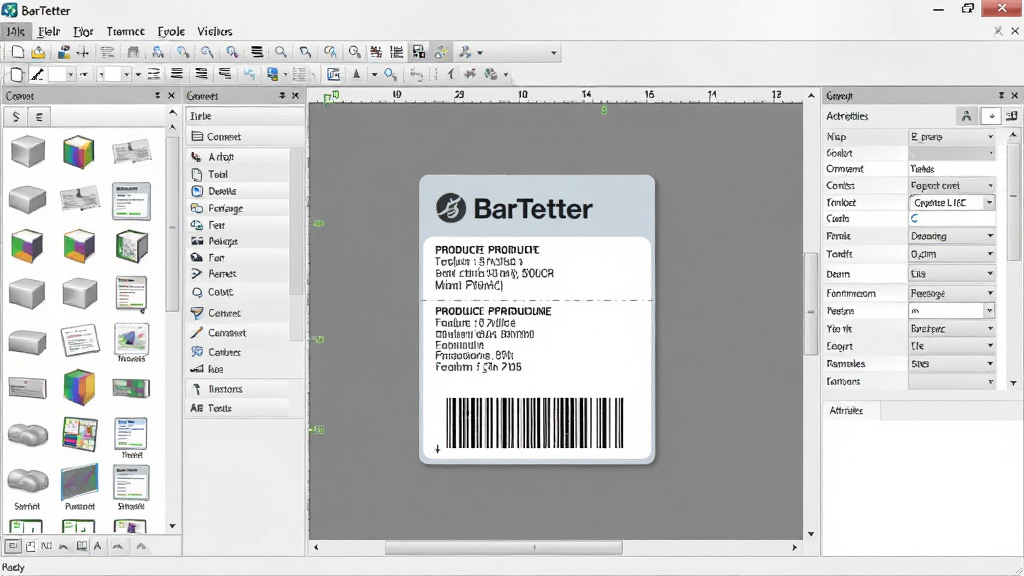Select the 'Sarrfert' thumbnail in the left panel
The height and width of the screenshot is (576, 1024).
[x=27, y=488]
